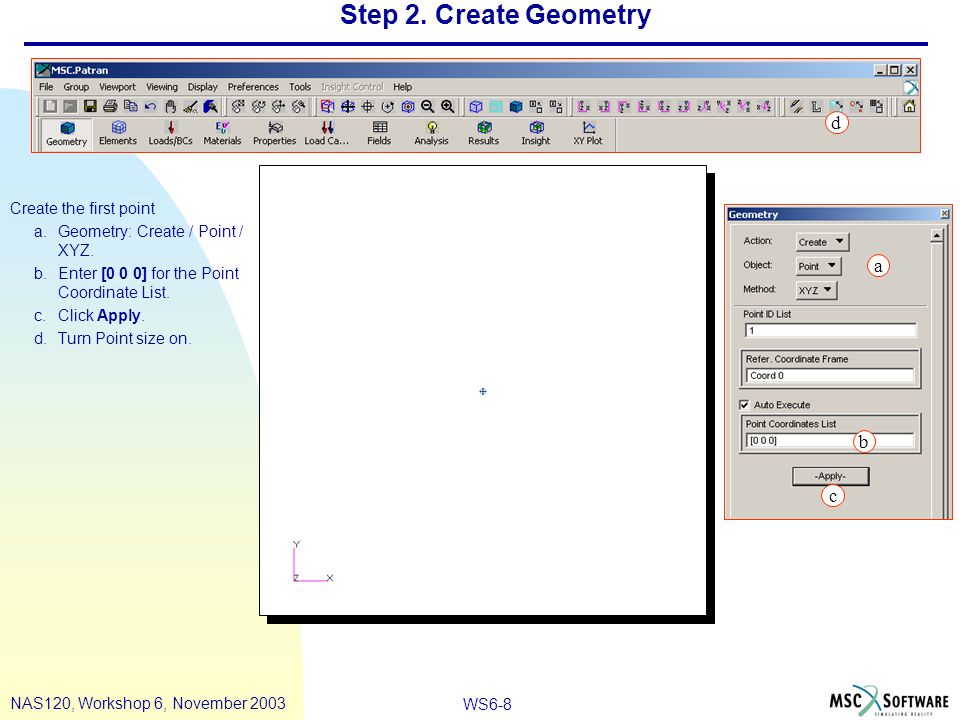Open the Method dropdown set to XYZ

tap(816, 290)
